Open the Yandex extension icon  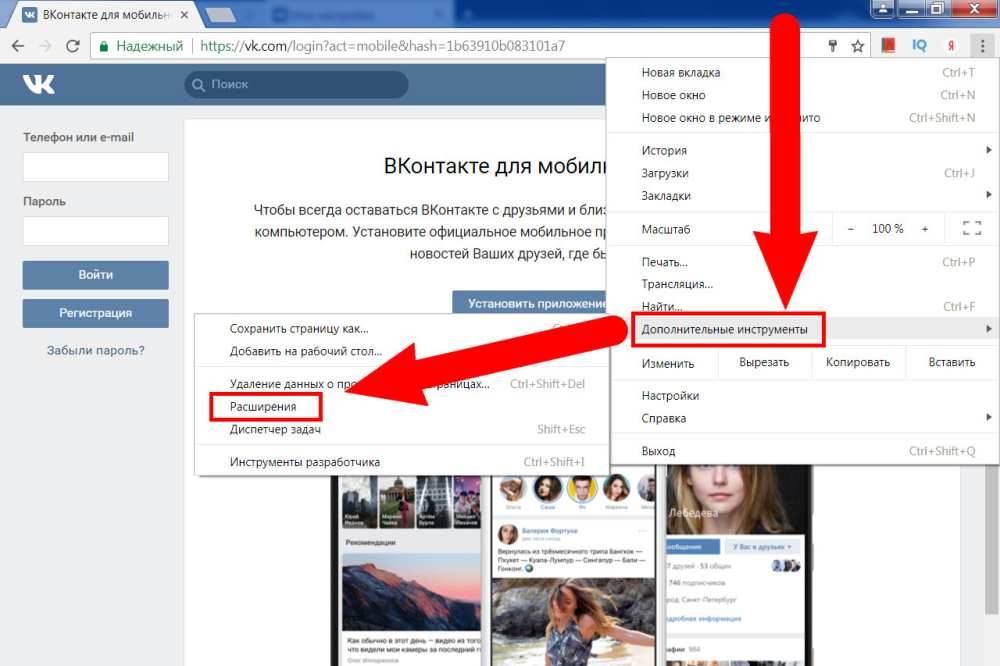click(951, 46)
